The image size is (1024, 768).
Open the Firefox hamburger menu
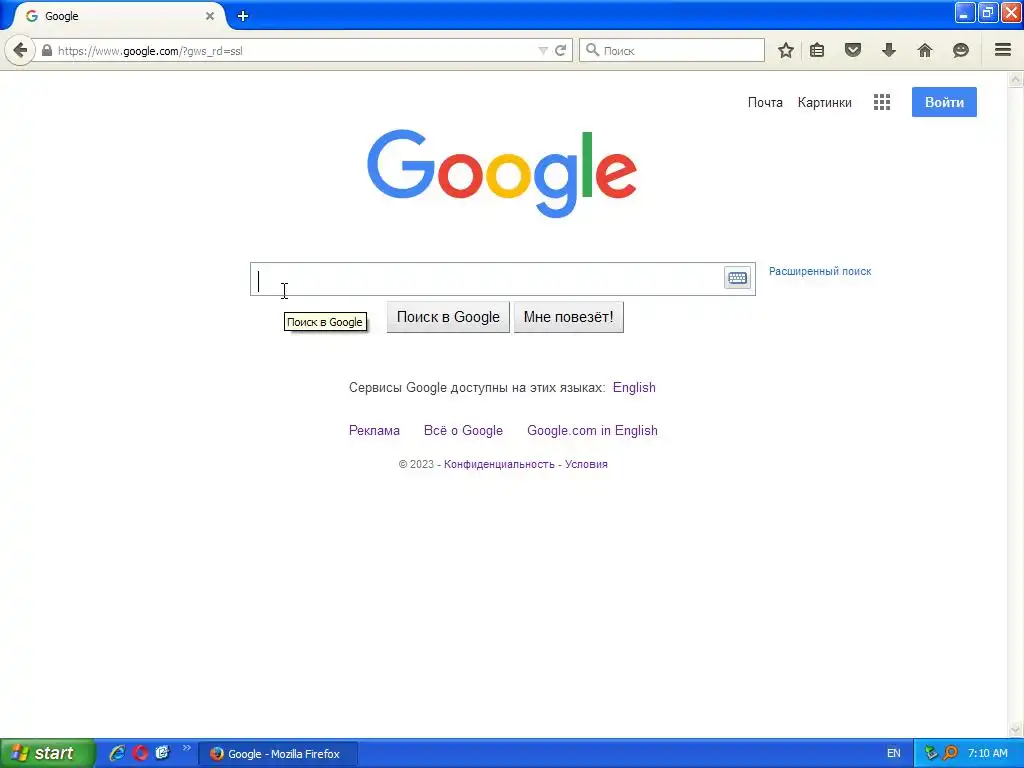tap(1003, 50)
